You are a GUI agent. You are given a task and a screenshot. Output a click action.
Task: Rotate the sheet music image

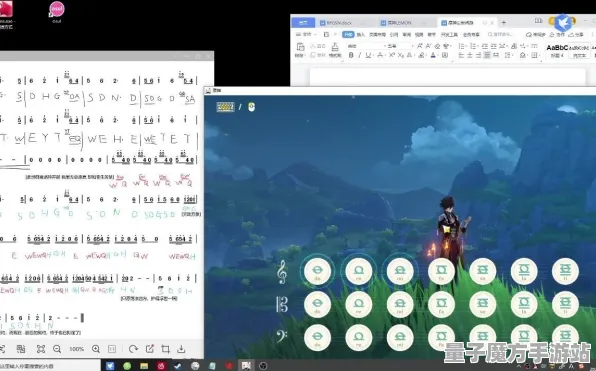[x=133, y=349]
